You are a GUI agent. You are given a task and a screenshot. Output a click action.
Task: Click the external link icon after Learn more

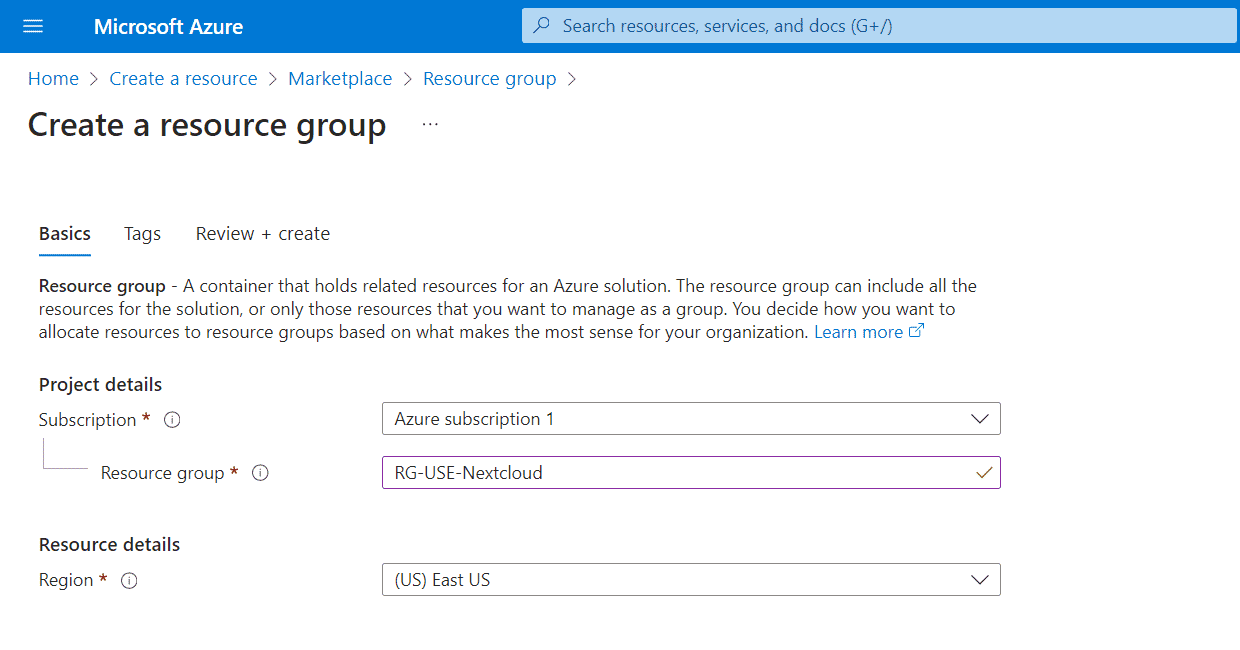pyautogui.click(x=916, y=332)
